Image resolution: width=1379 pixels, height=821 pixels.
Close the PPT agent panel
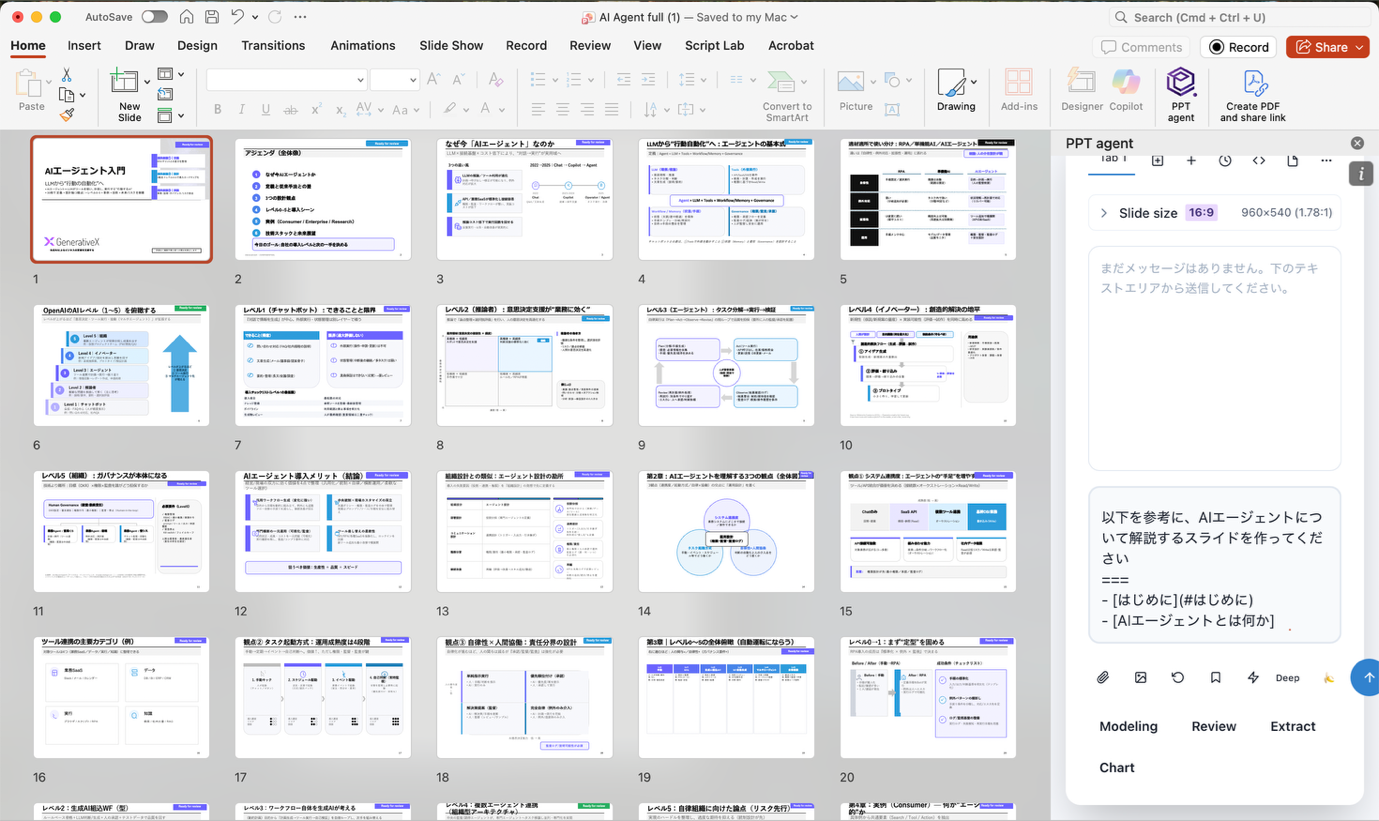point(1357,143)
